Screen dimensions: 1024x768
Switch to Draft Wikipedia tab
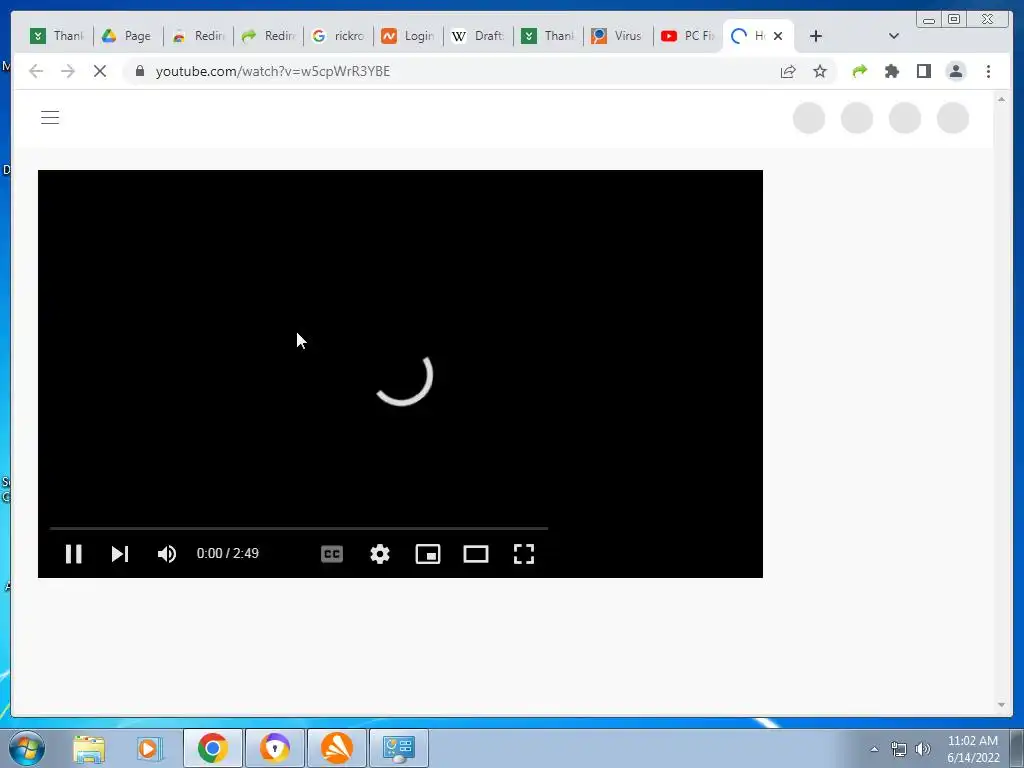click(479, 36)
